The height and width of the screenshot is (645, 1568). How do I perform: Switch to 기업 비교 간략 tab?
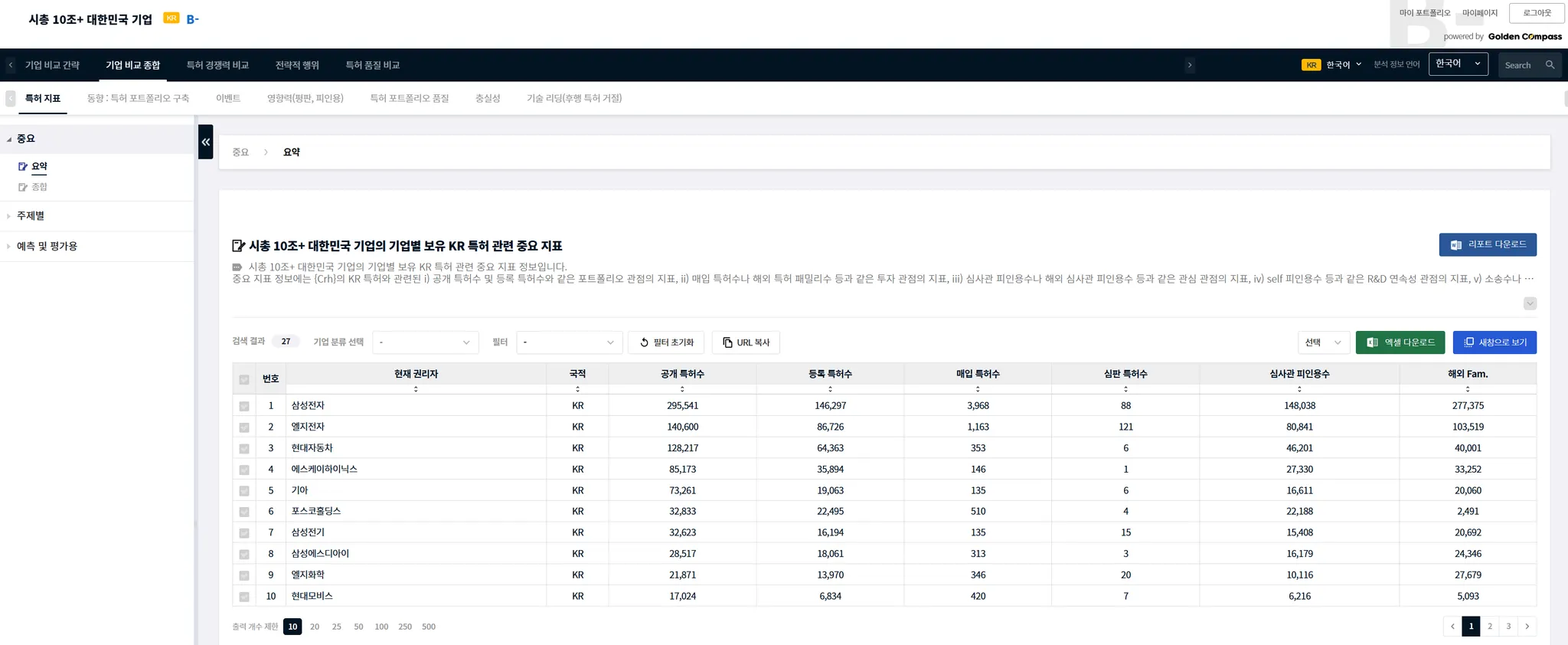point(52,65)
